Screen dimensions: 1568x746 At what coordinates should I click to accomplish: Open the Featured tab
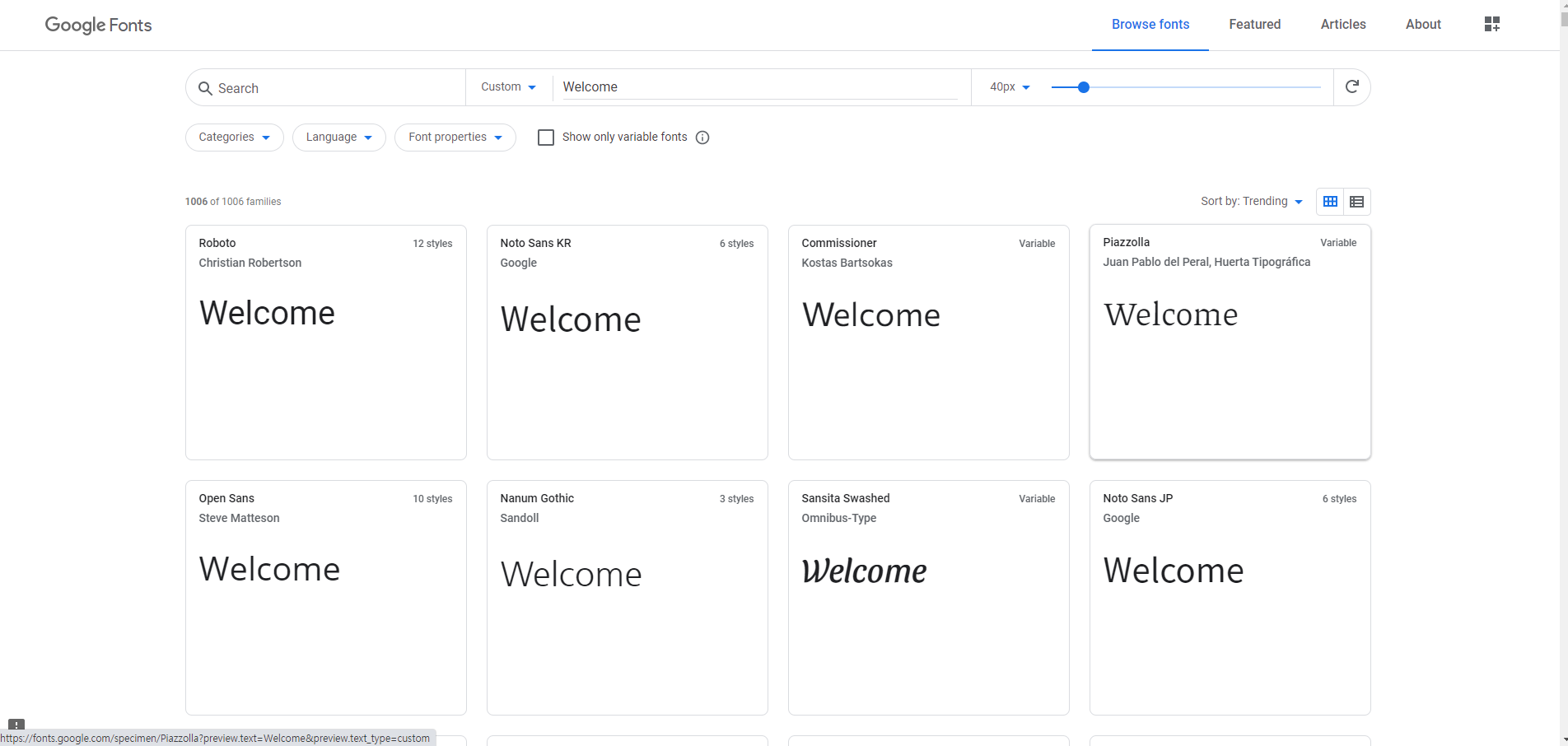(x=1254, y=25)
